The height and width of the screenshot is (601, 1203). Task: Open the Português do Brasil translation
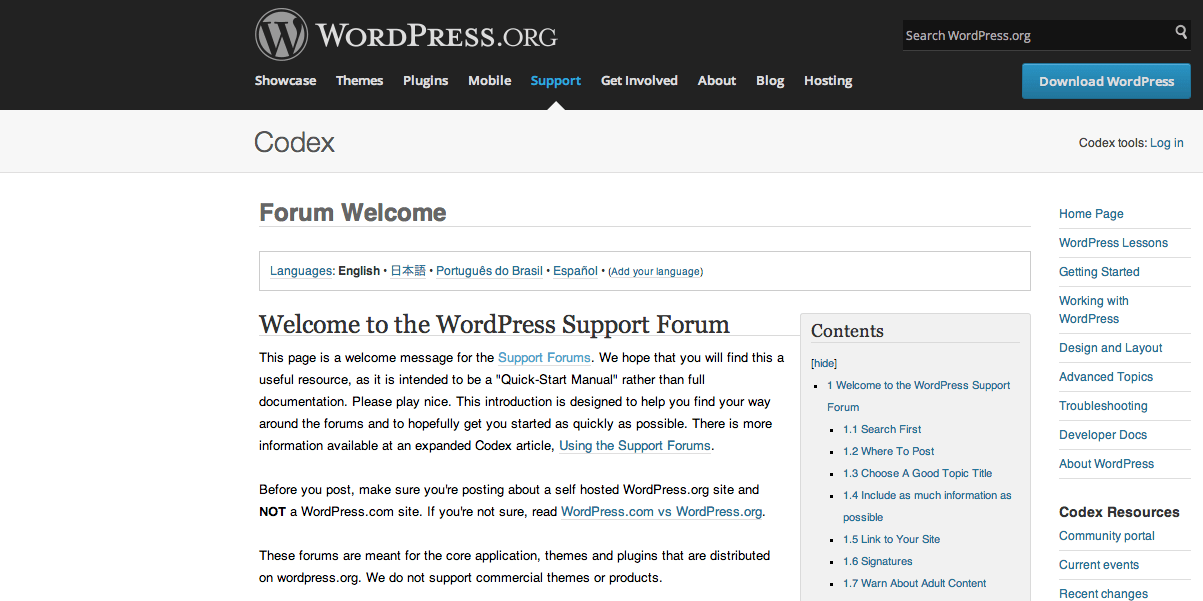pos(489,270)
